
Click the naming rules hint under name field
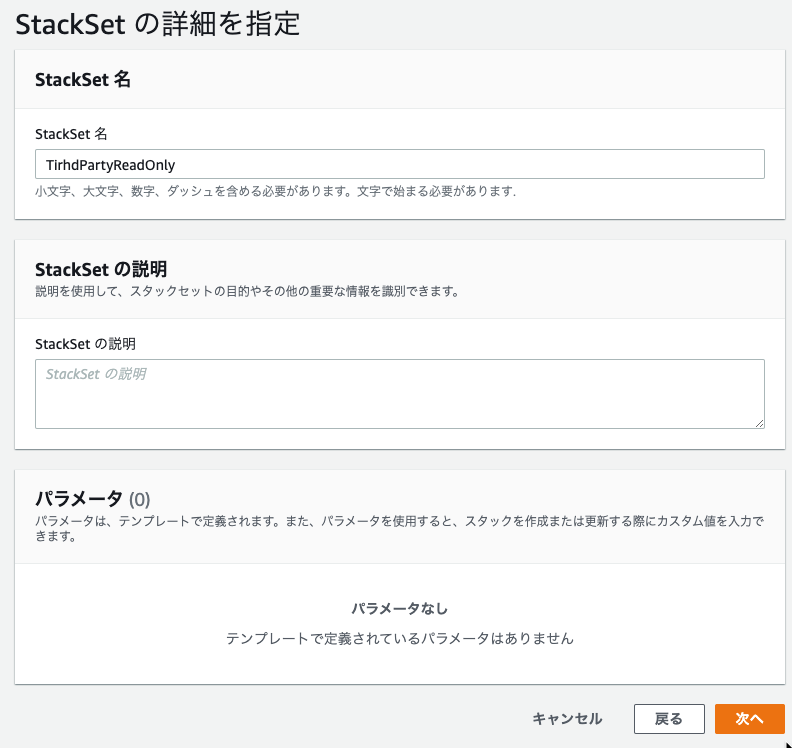pyautogui.click(x=276, y=191)
